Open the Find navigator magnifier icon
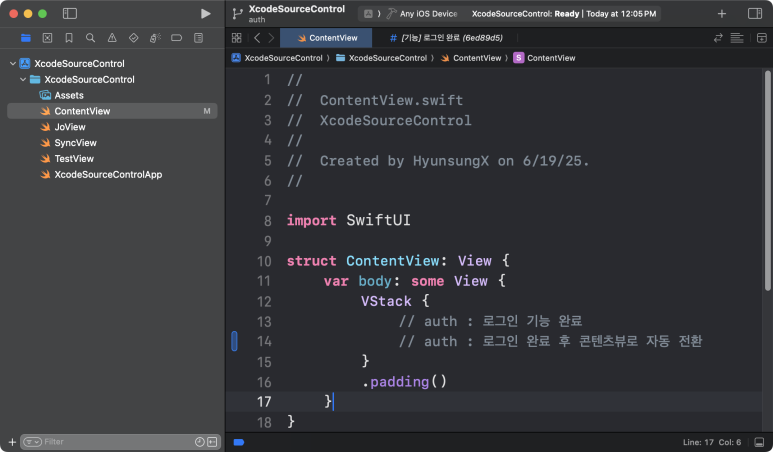This screenshot has height=452, width=773. coord(90,38)
